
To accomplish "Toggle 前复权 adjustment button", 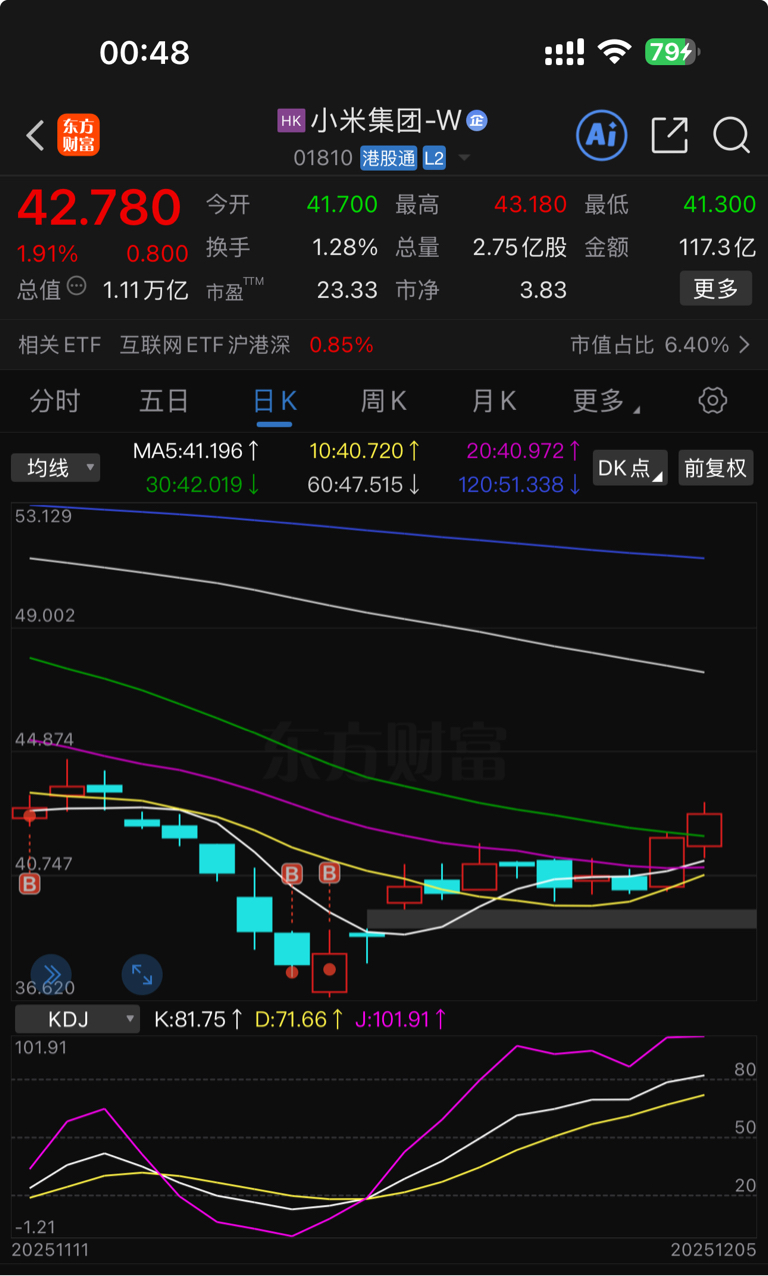I will coord(715,467).
